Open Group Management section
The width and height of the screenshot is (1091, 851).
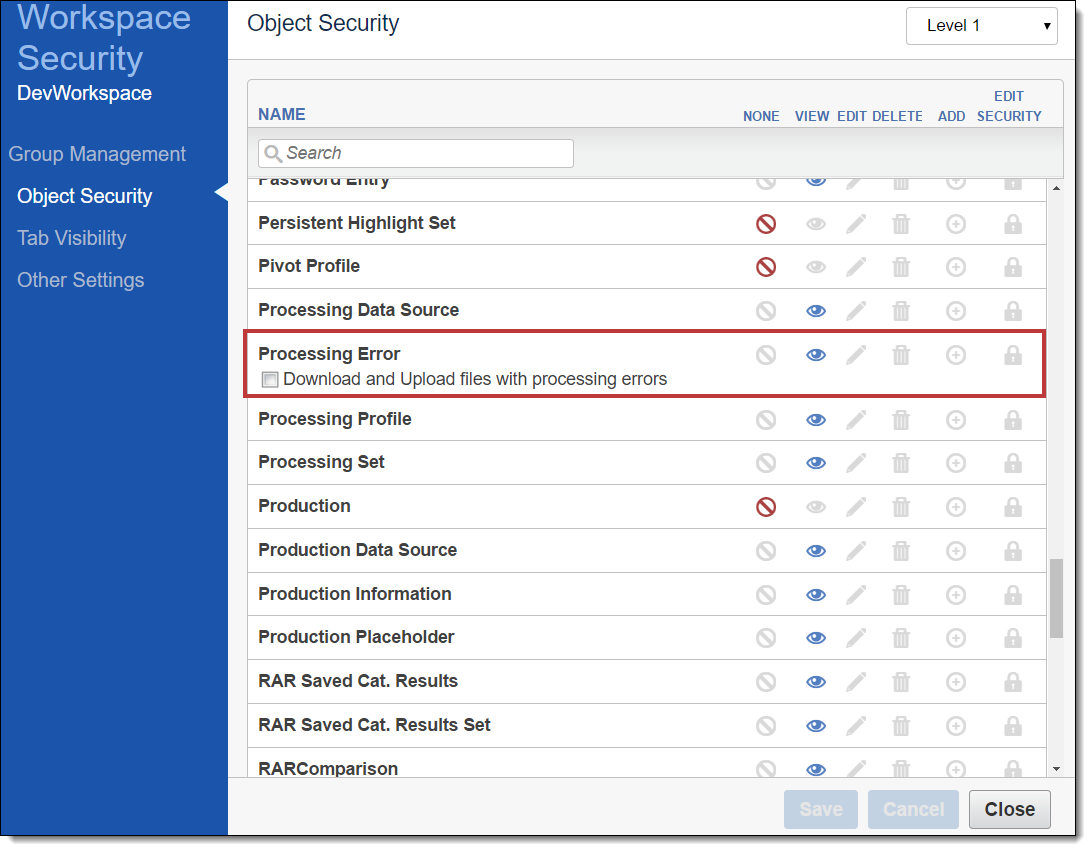97,154
